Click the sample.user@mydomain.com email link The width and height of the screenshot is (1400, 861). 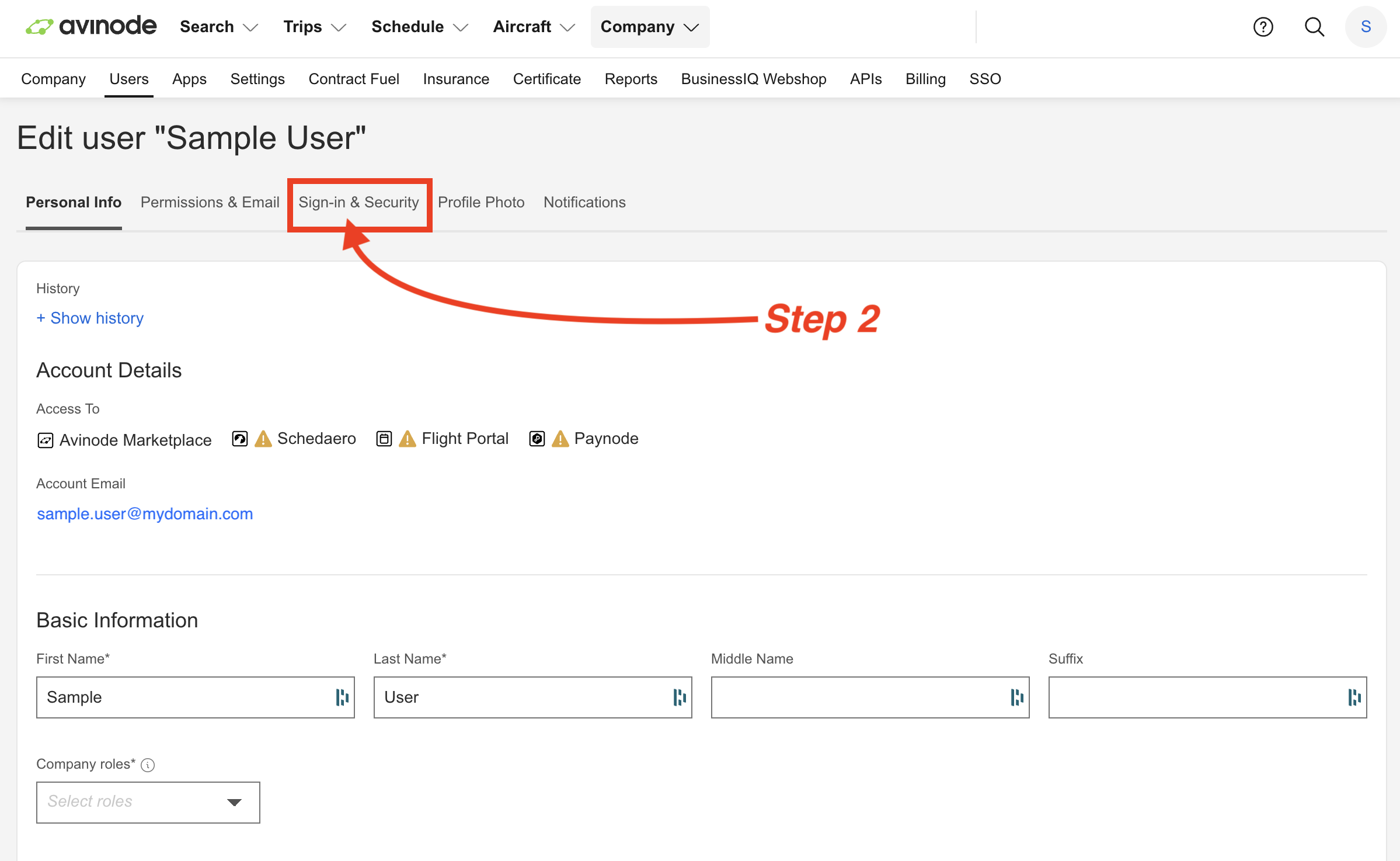(145, 513)
